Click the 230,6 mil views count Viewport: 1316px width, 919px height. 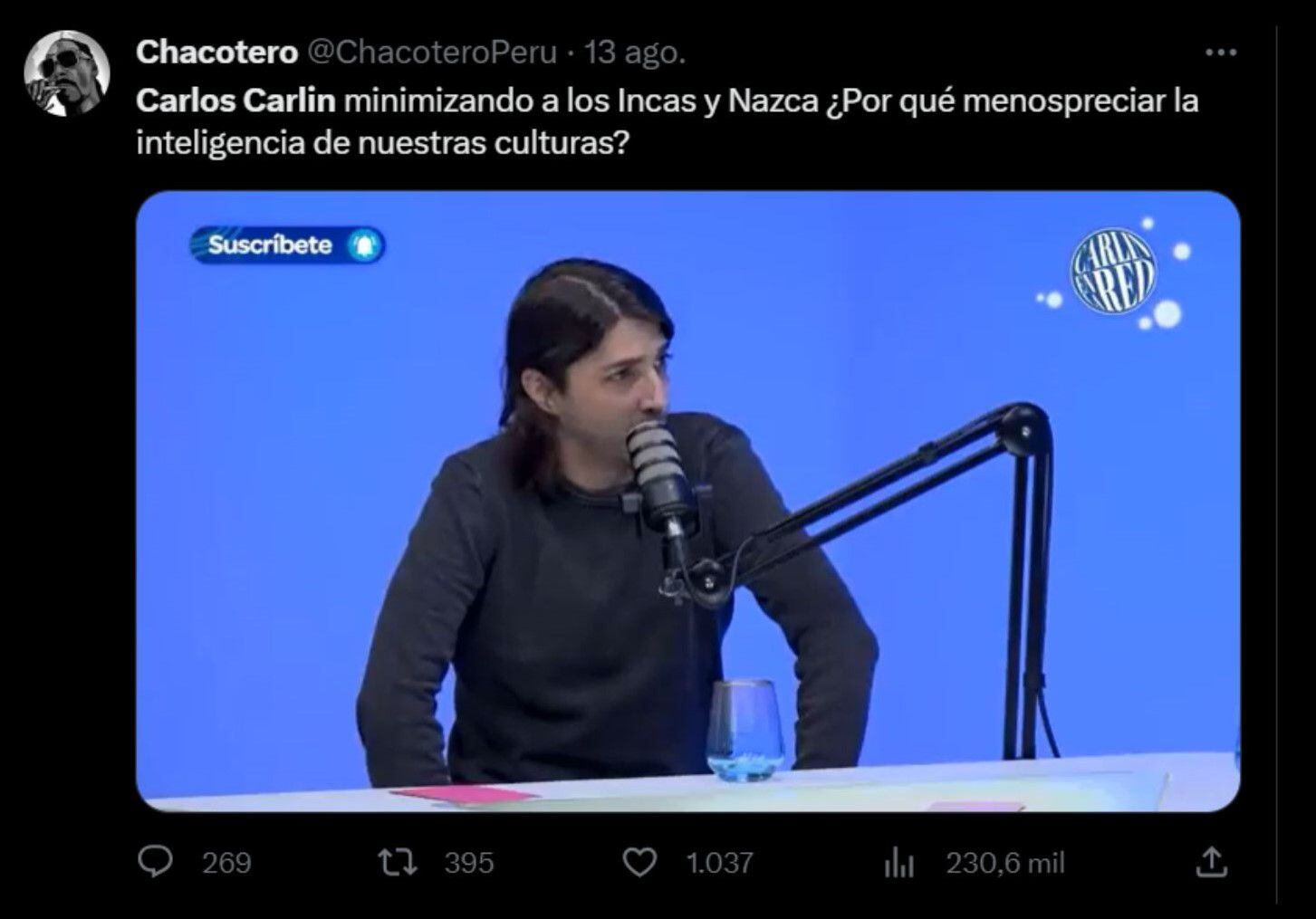point(1005,863)
